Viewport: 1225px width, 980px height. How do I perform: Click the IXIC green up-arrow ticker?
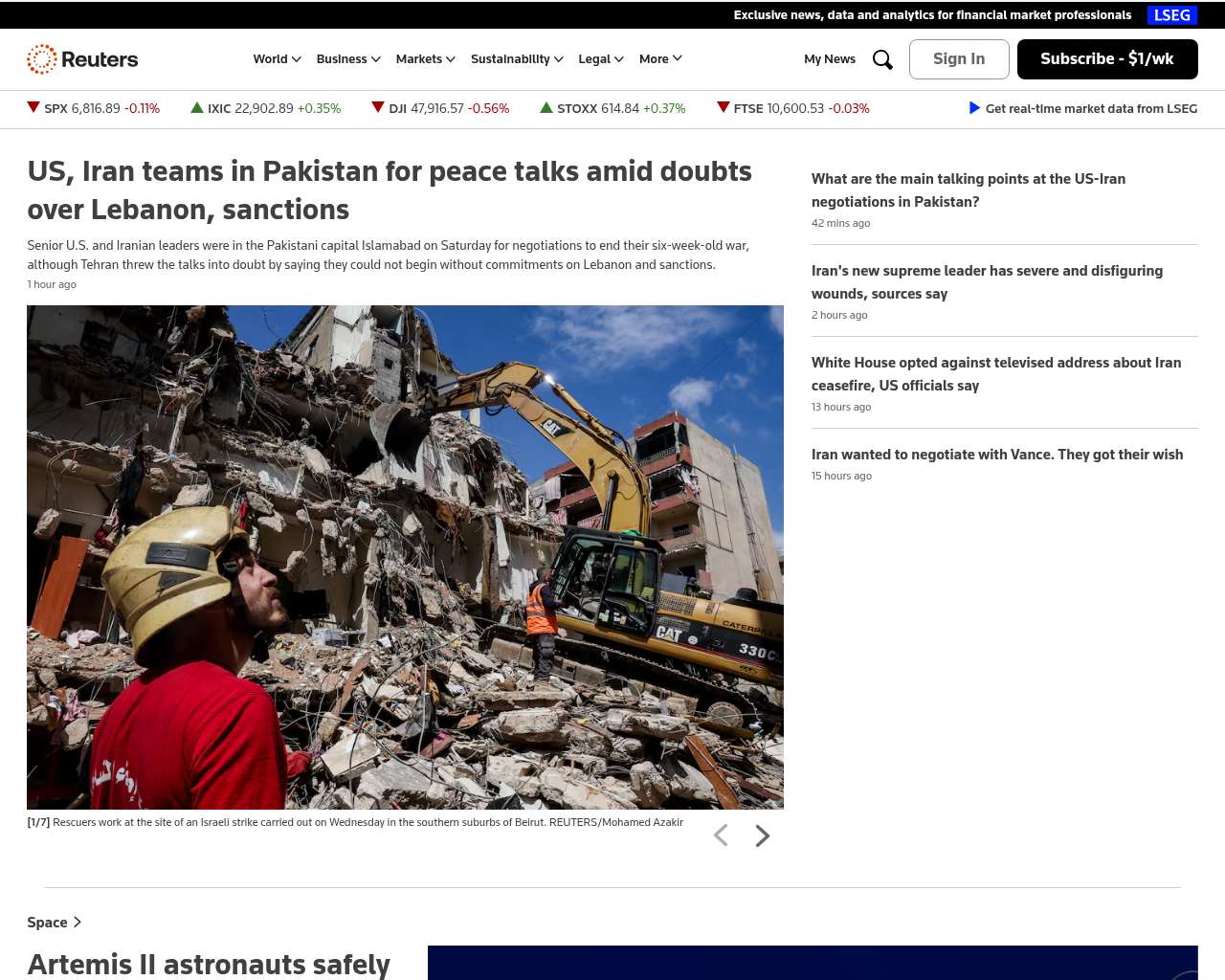[197, 108]
